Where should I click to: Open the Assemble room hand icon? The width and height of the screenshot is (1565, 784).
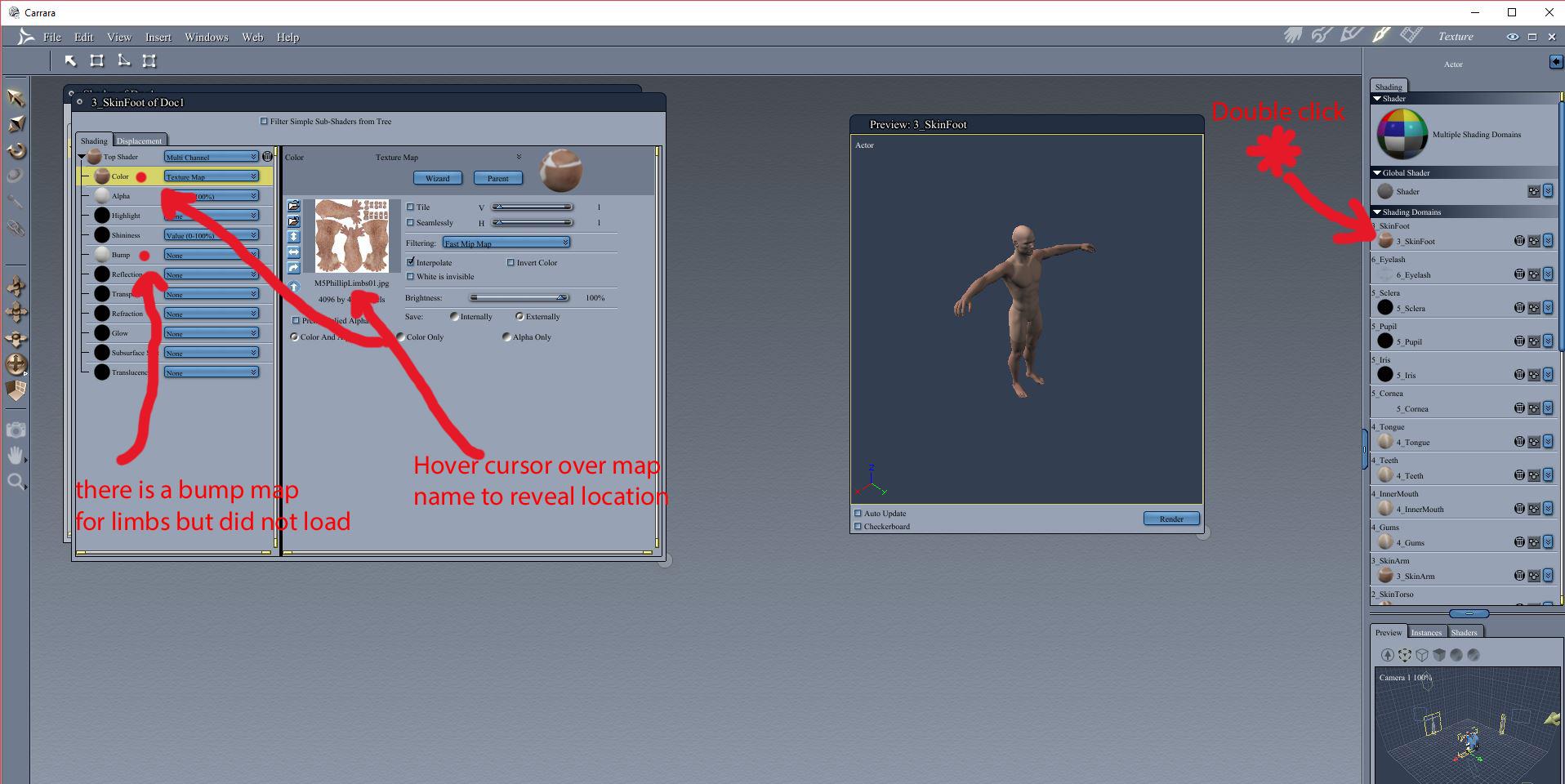(x=1292, y=35)
